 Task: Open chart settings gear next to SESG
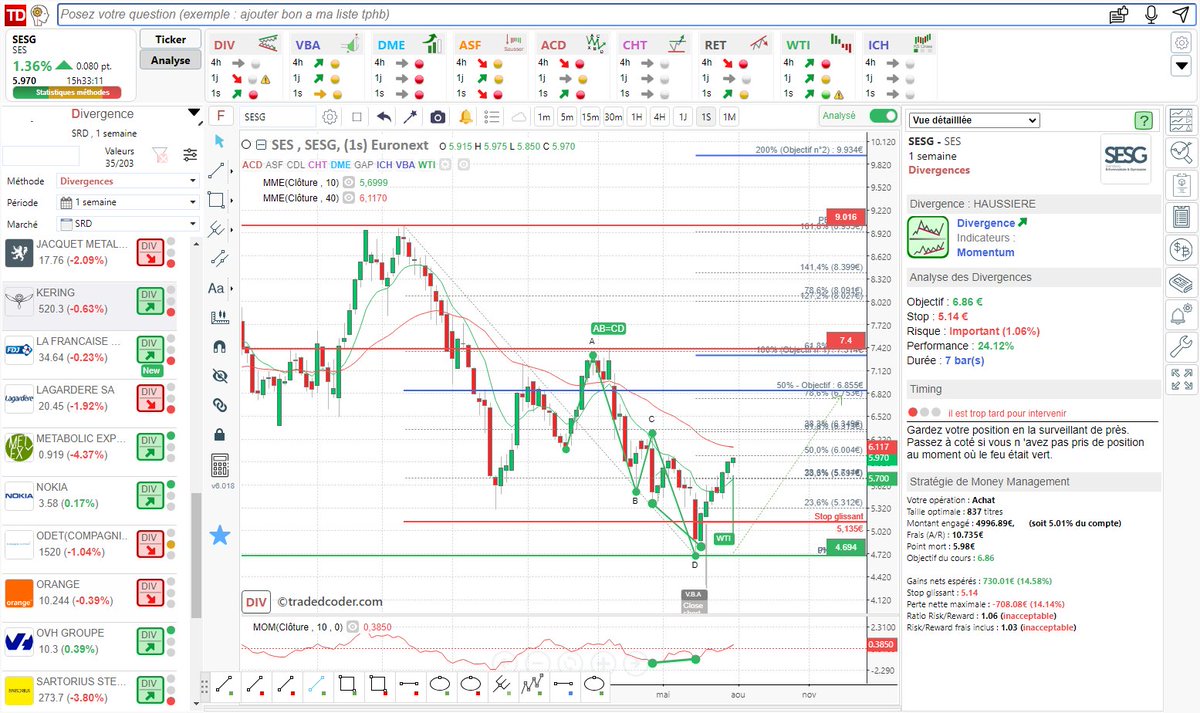pyautogui.click(x=330, y=117)
